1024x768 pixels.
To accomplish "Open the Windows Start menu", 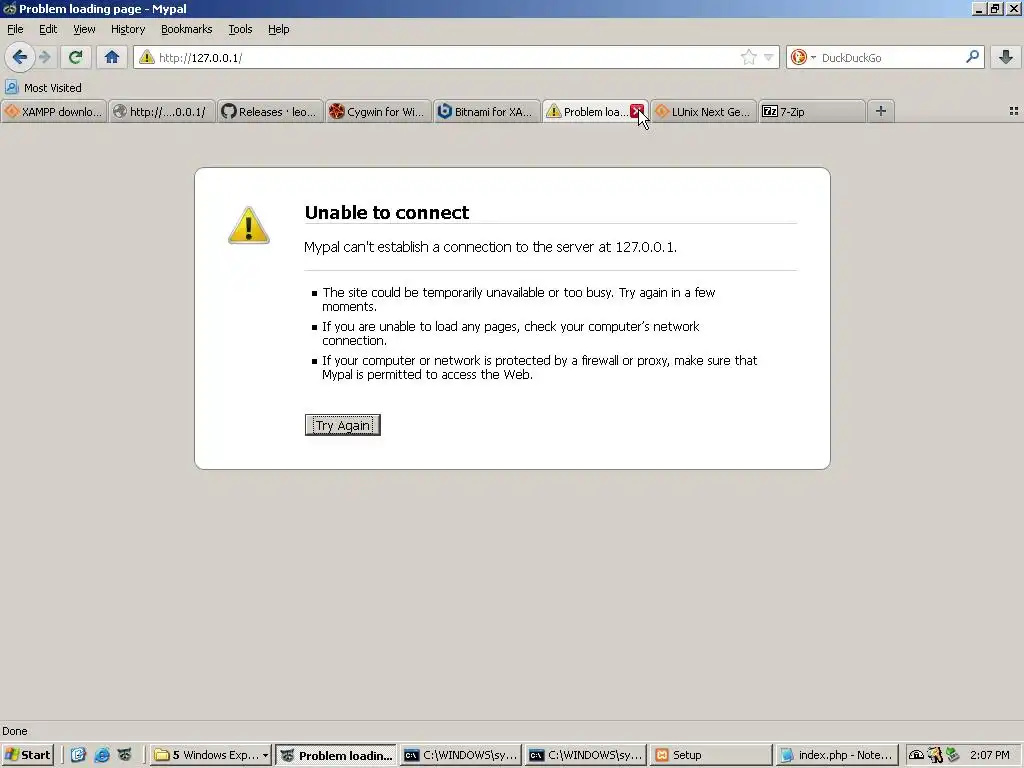I will pyautogui.click(x=27, y=755).
